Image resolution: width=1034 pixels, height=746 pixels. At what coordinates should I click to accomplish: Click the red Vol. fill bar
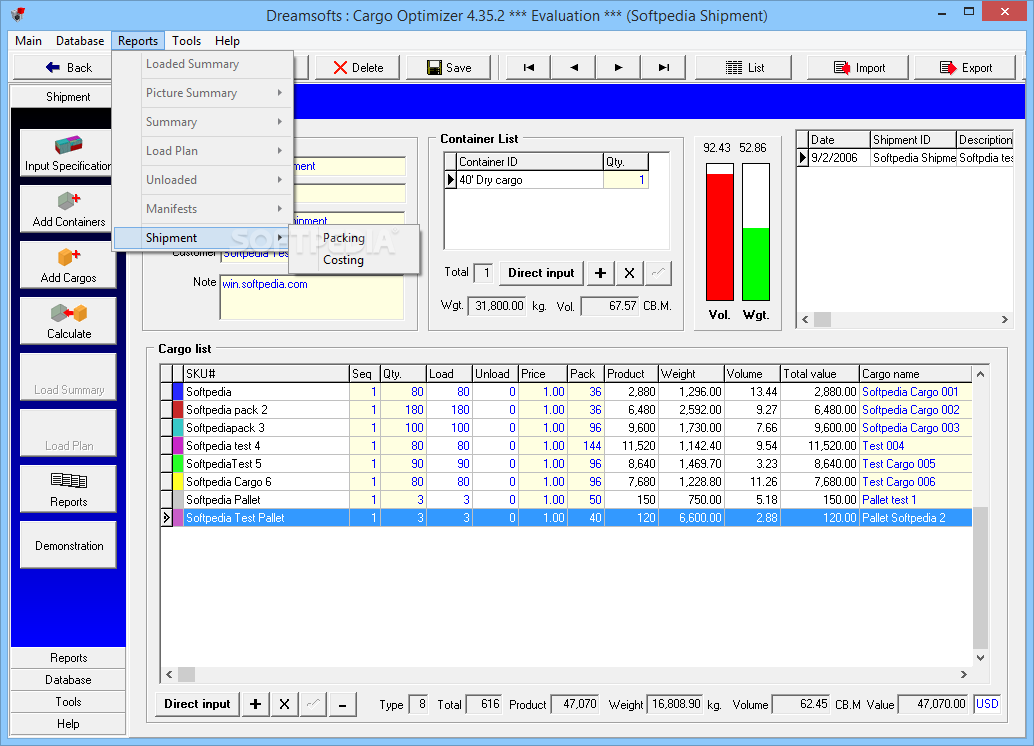(719, 237)
